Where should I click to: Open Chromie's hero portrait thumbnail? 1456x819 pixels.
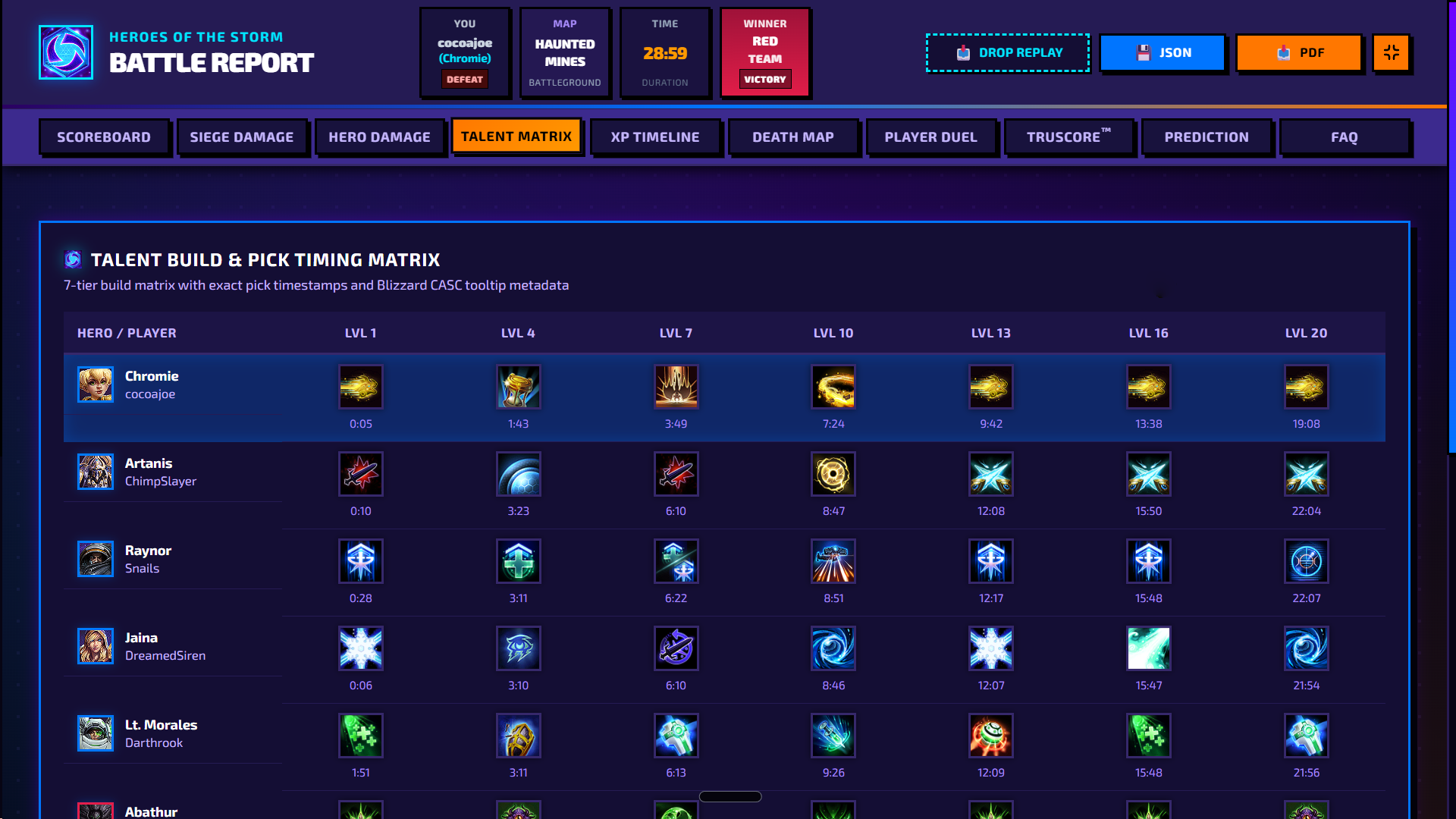[96, 384]
